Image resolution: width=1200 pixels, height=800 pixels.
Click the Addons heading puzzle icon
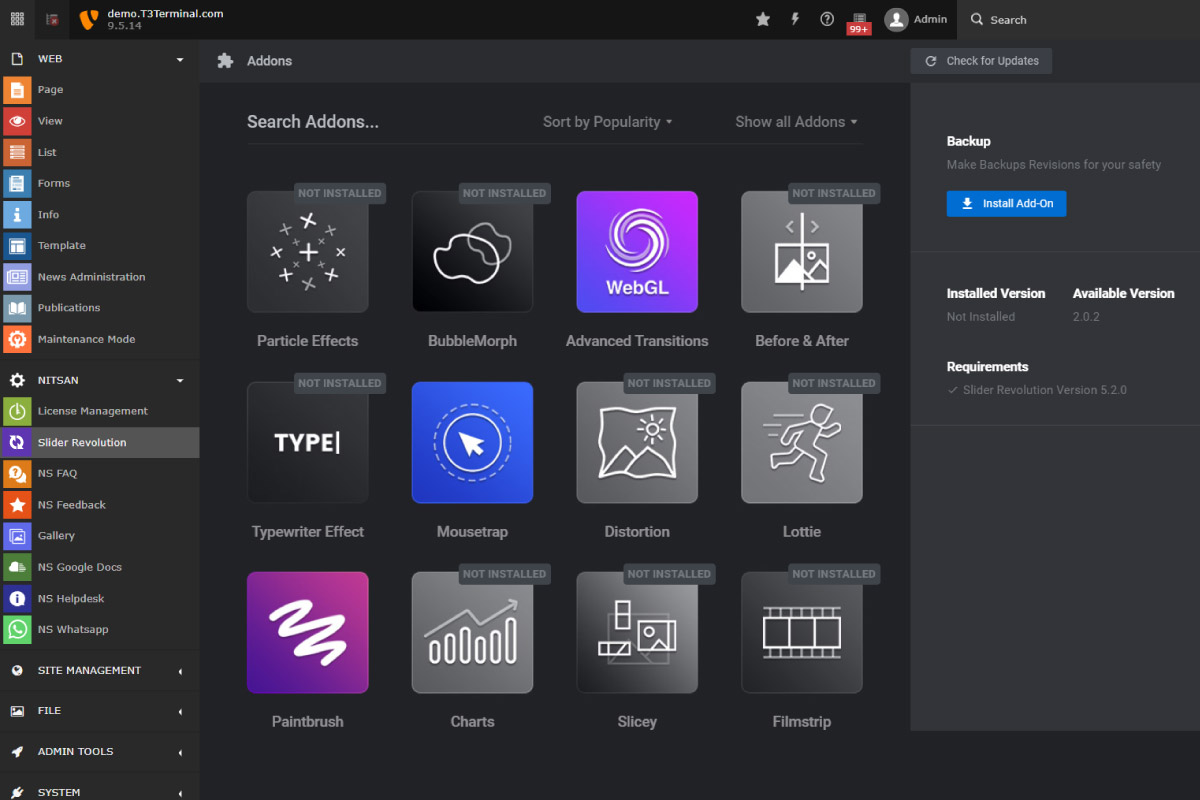pyautogui.click(x=226, y=61)
